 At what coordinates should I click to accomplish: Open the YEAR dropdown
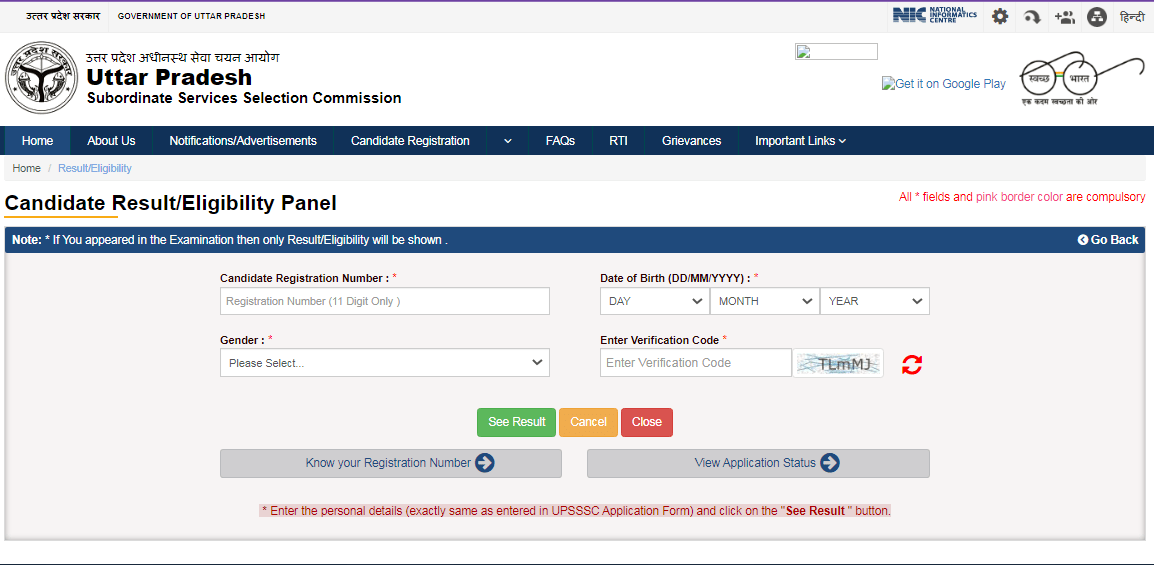click(875, 301)
